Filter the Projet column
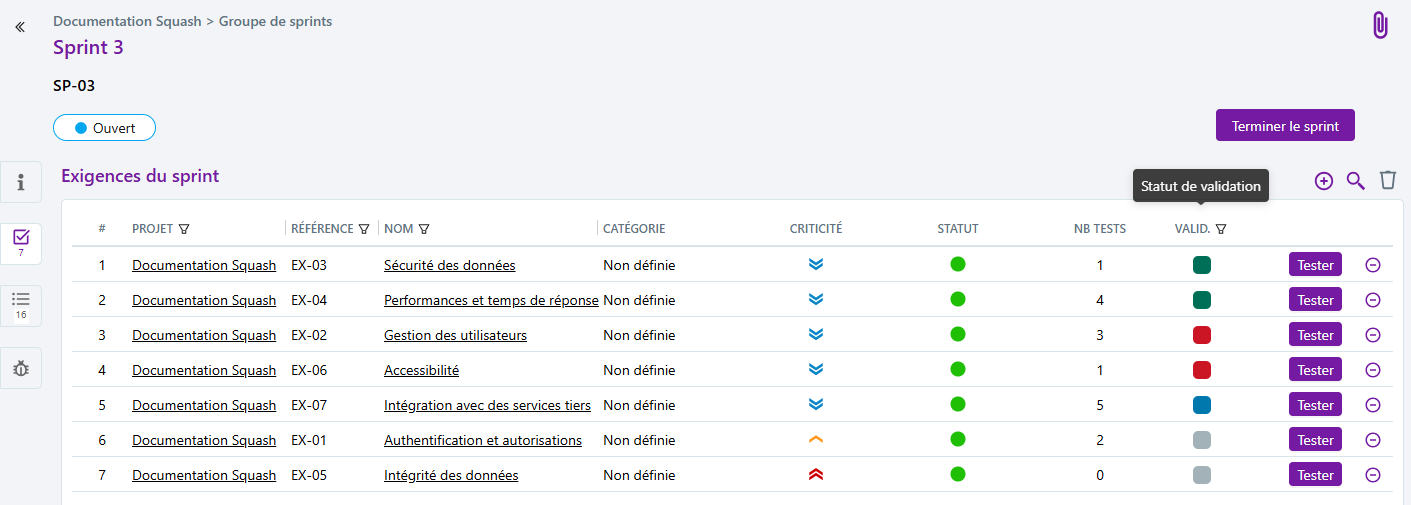 tap(184, 229)
